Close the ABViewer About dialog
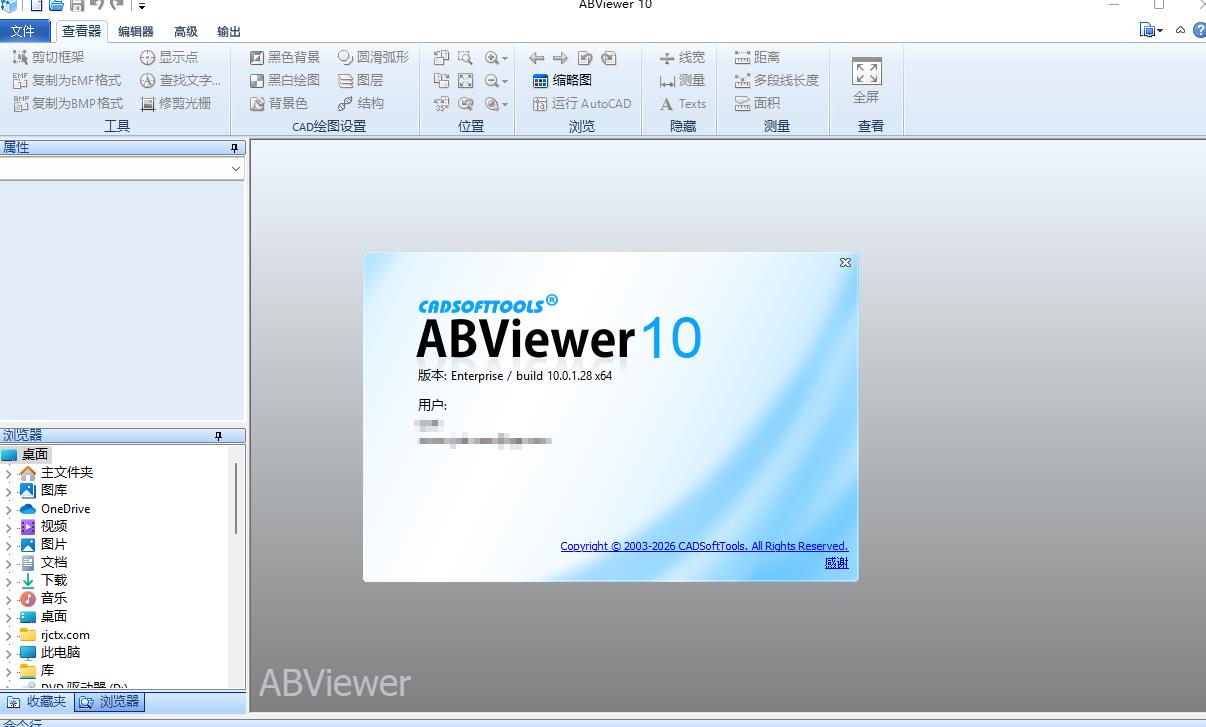 (845, 263)
